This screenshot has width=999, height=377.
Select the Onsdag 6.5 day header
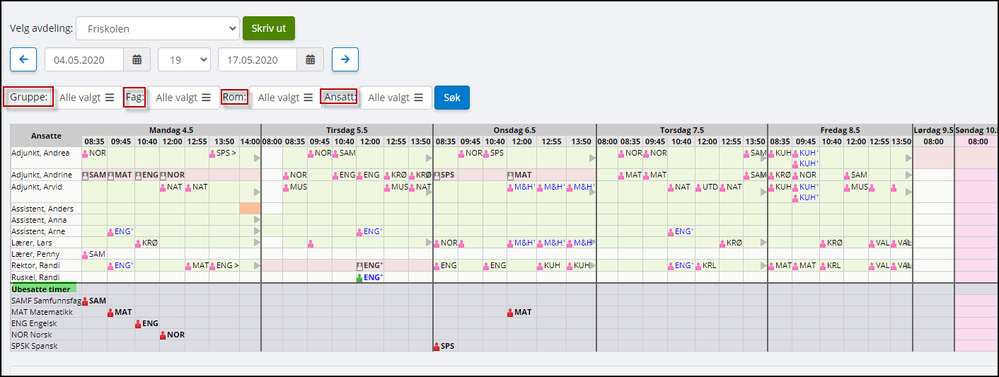pos(515,129)
